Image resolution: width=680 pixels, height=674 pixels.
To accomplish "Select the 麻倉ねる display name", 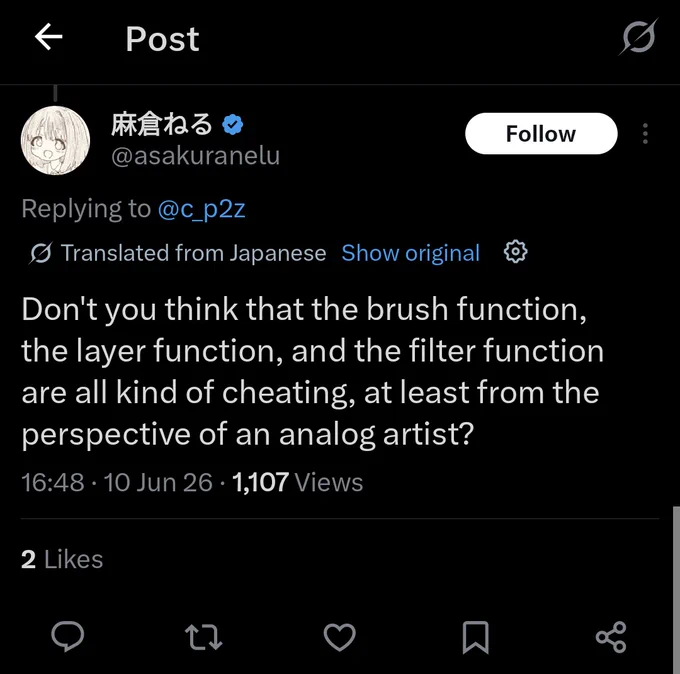I will (161, 124).
